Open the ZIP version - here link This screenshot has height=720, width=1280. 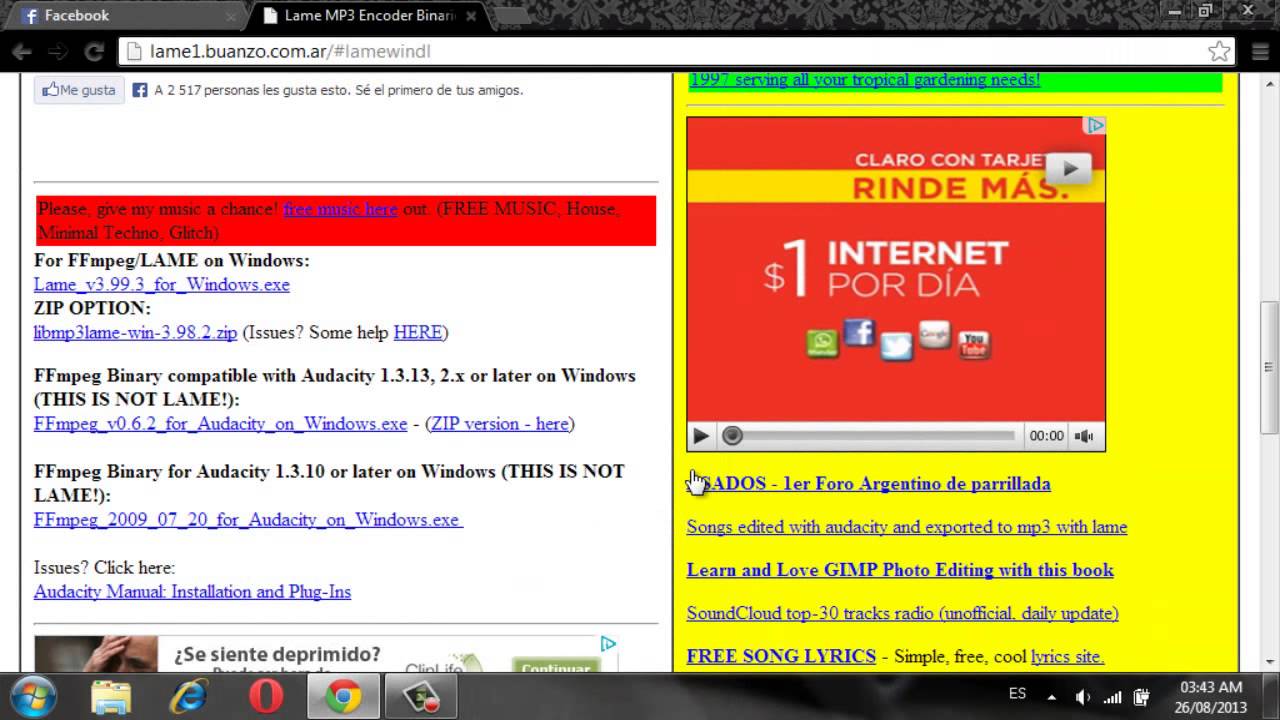click(x=500, y=423)
